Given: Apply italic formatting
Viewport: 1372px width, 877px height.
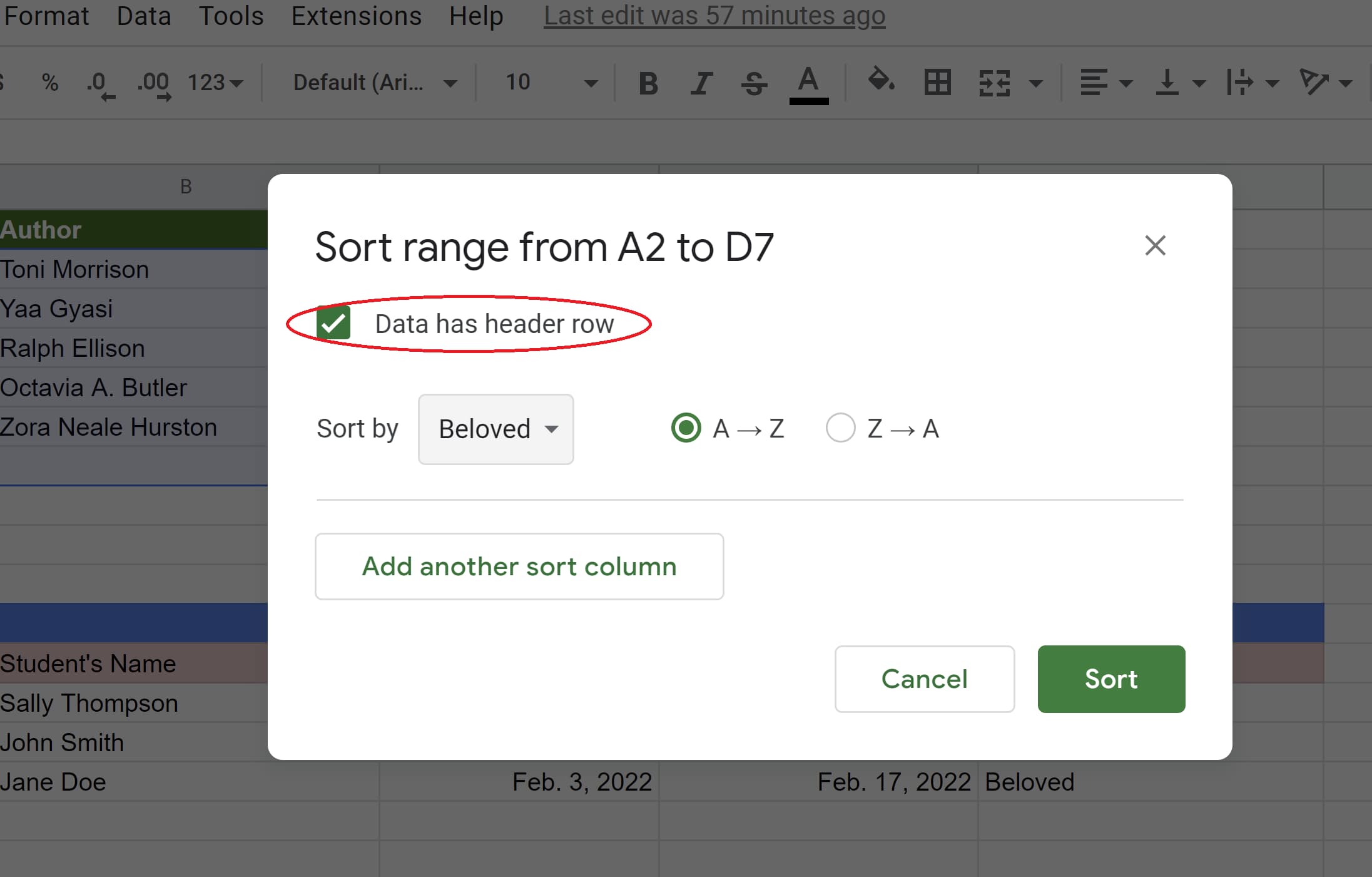Looking at the screenshot, I should coord(701,83).
